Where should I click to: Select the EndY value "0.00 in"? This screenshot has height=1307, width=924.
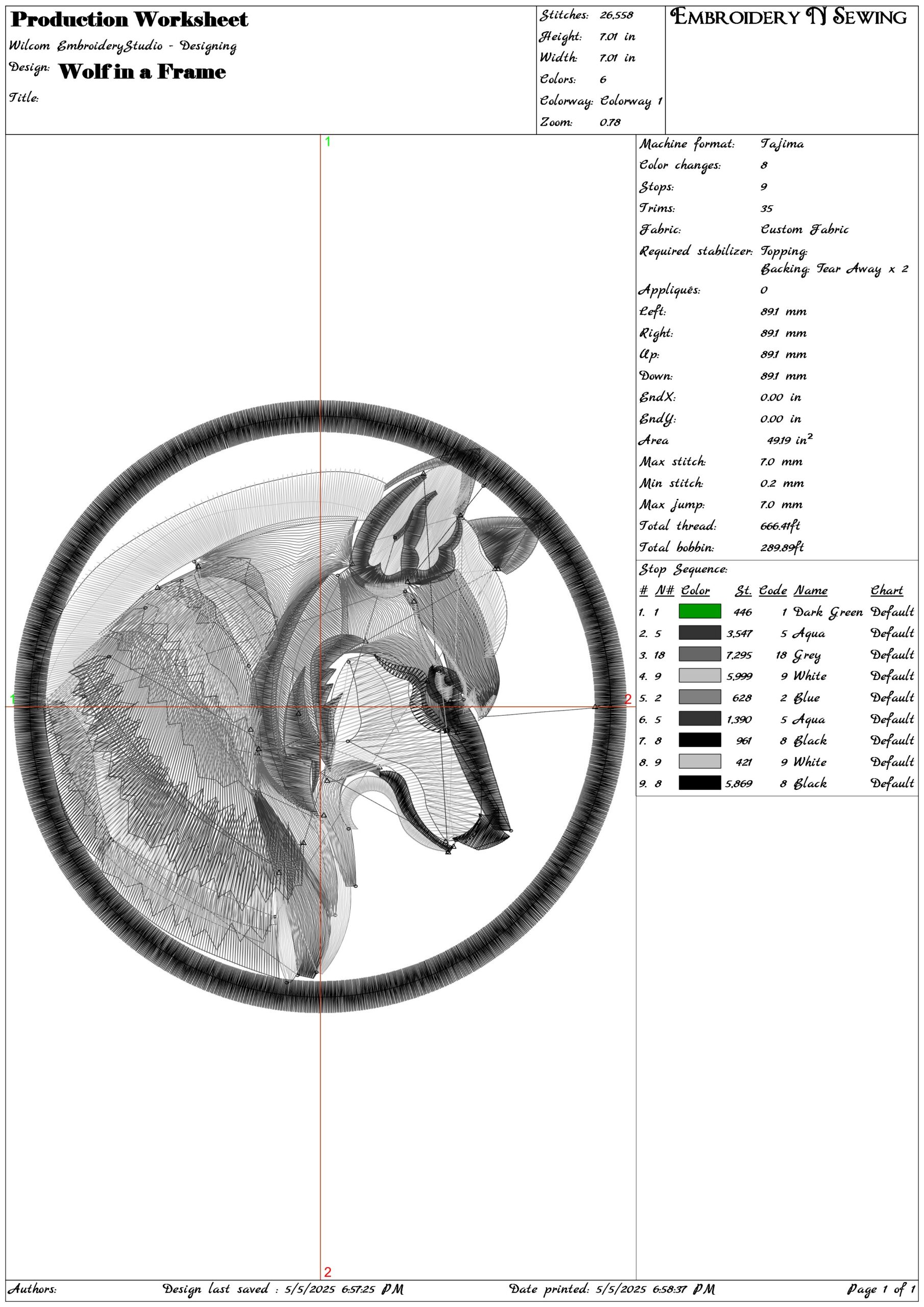pos(781,419)
